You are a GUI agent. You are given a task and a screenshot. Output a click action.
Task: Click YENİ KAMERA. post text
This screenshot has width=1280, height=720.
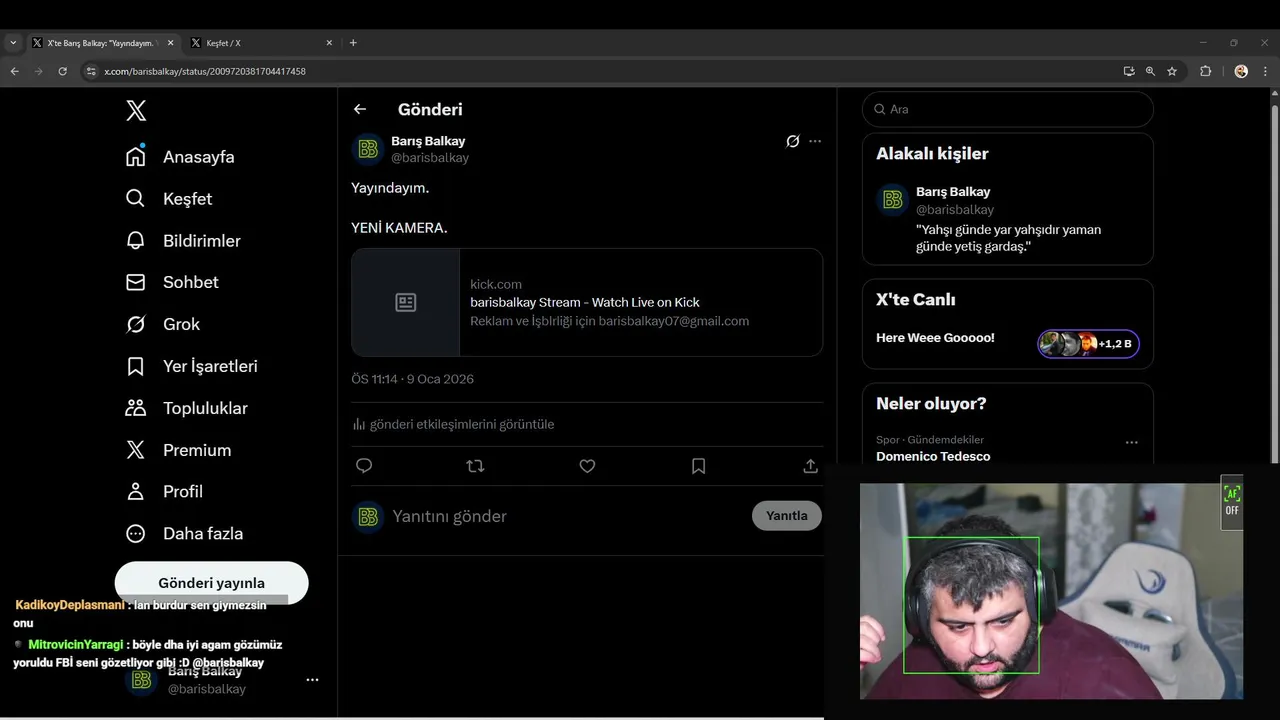pyautogui.click(x=399, y=228)
